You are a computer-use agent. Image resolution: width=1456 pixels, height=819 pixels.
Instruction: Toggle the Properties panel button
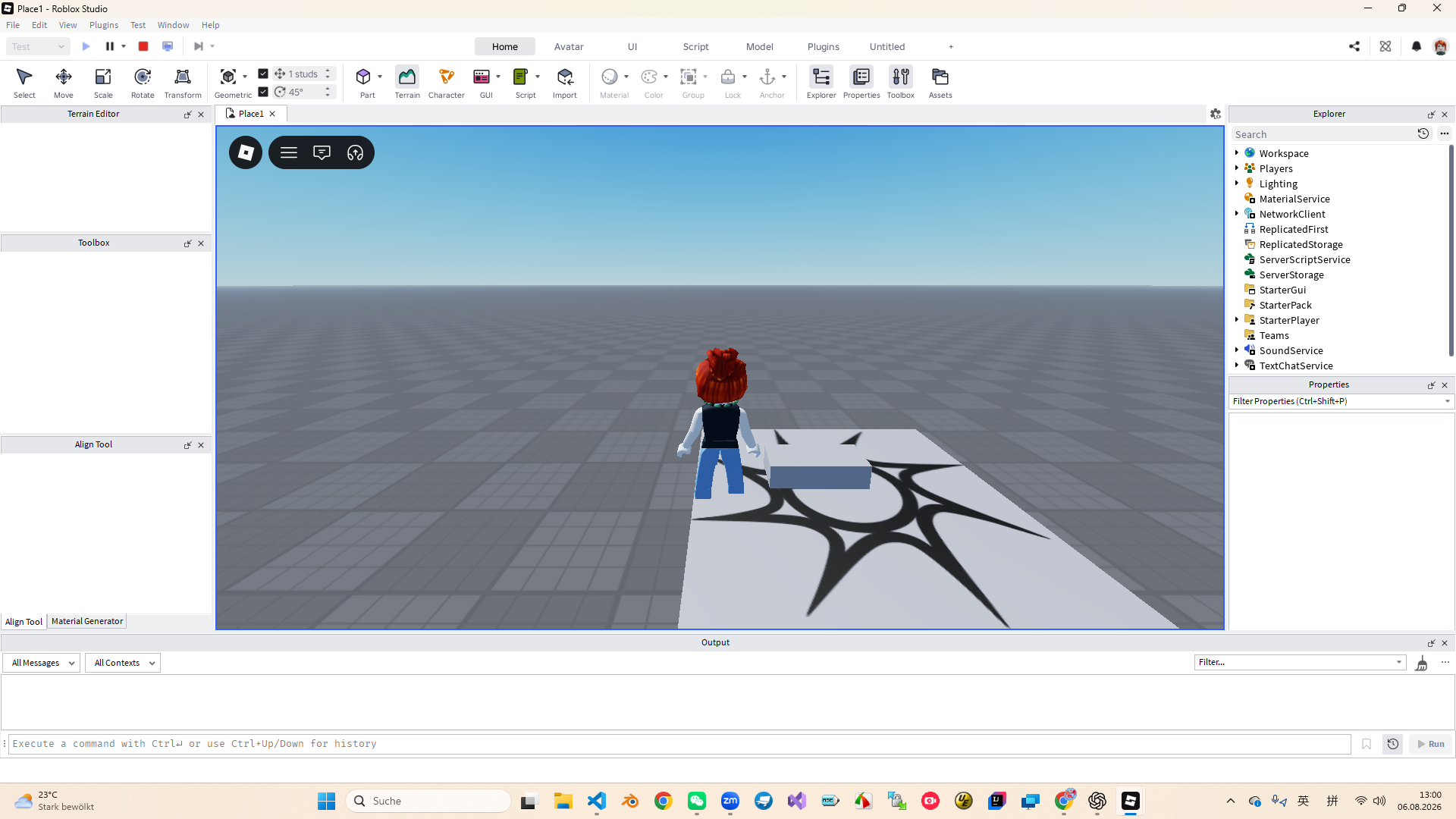[861, 83]
